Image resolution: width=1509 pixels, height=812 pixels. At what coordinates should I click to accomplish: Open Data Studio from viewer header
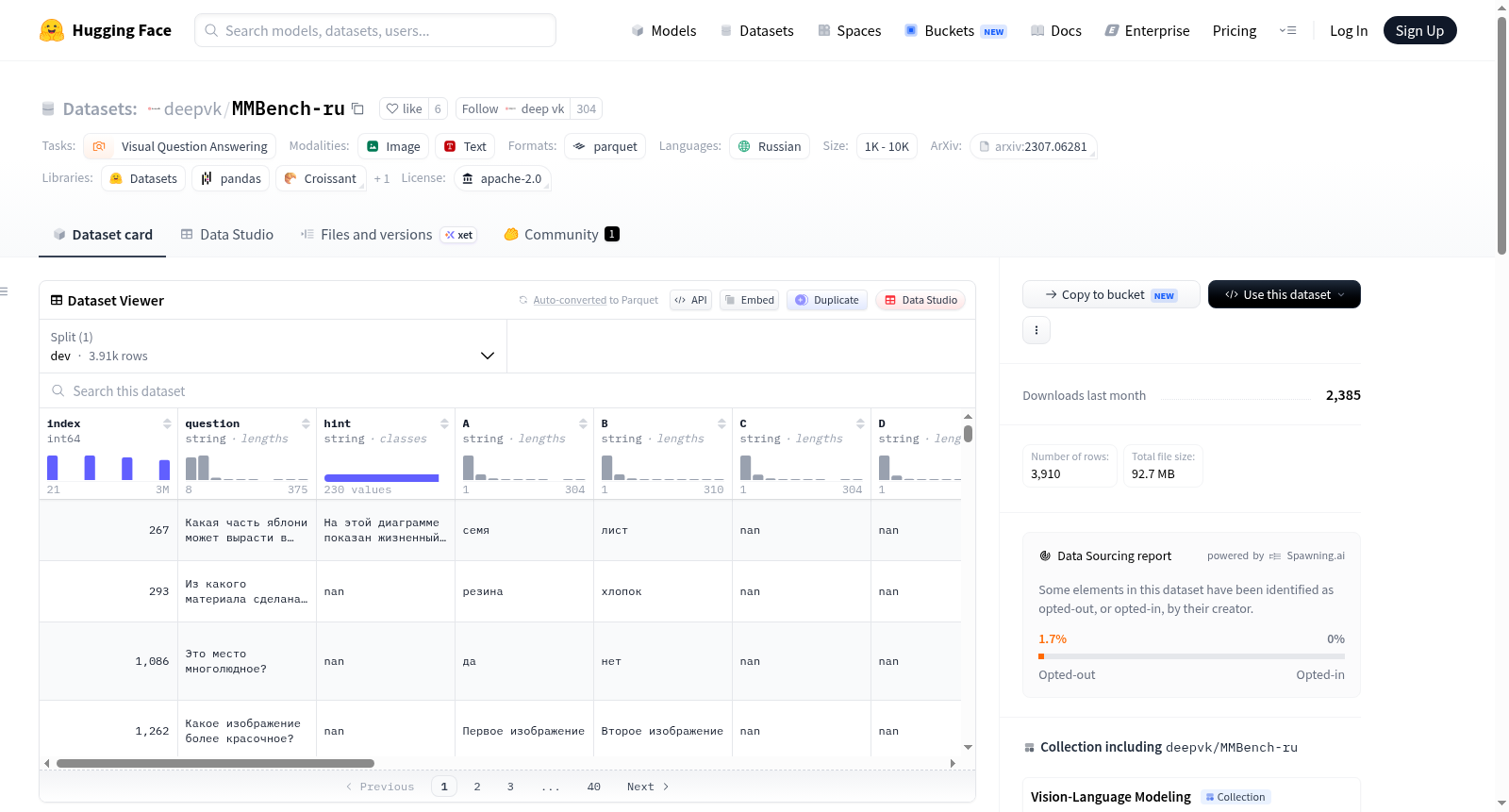pos(920,300)
